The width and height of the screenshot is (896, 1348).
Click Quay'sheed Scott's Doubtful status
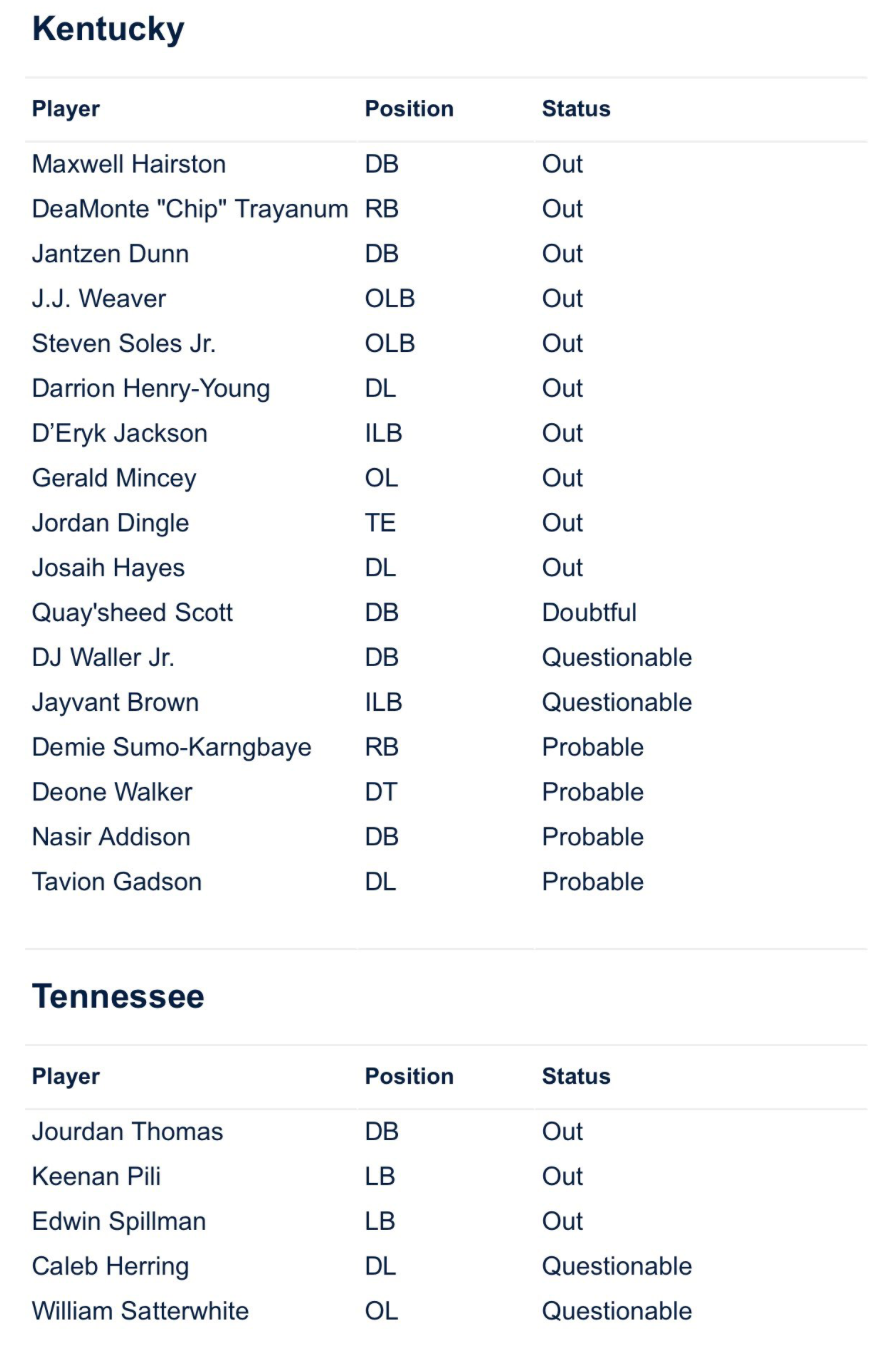(589, 612)
